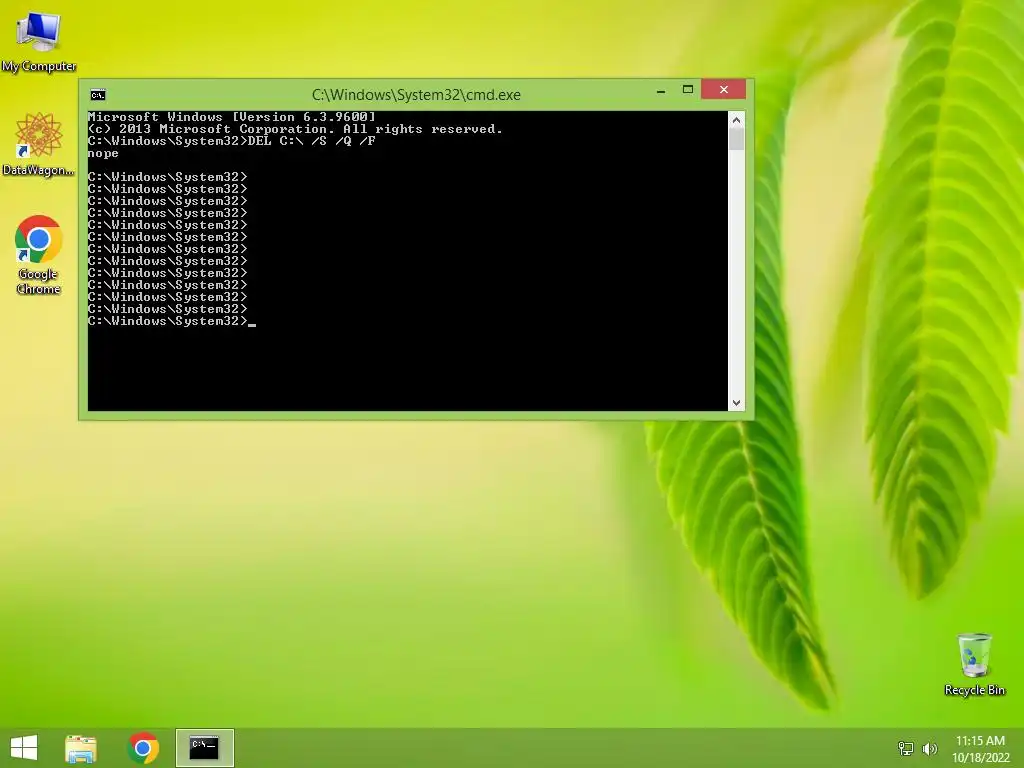Click the '(c) 2013 Microsoft Corporation' line
Screen dimensions: 1024x768
tap(295, 129)
